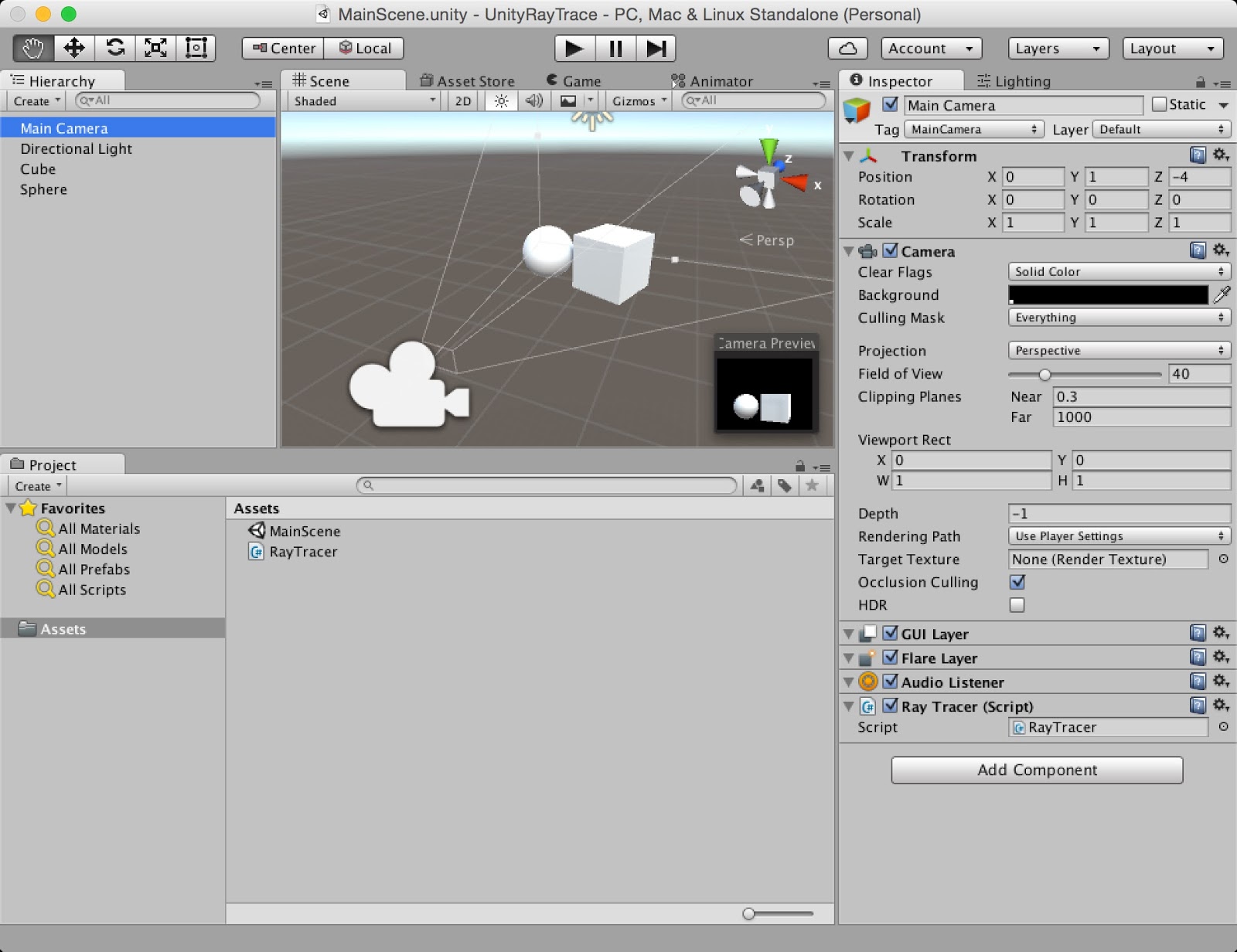Screen dimensions: 1237x952
Task: Open Flare Layer gear menu
Action: click(x=1221, y=657)
